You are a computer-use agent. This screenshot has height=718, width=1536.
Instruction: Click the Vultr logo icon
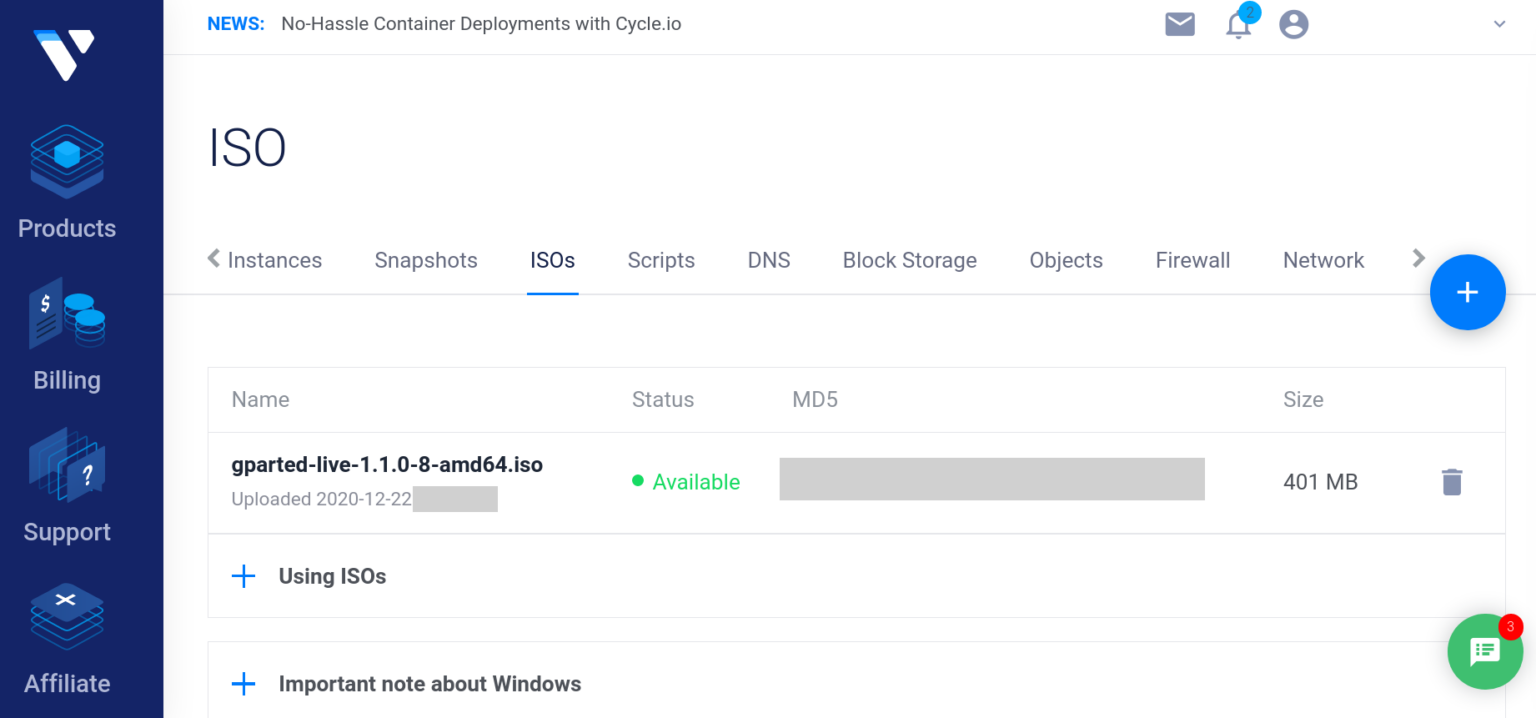[64, 53]
